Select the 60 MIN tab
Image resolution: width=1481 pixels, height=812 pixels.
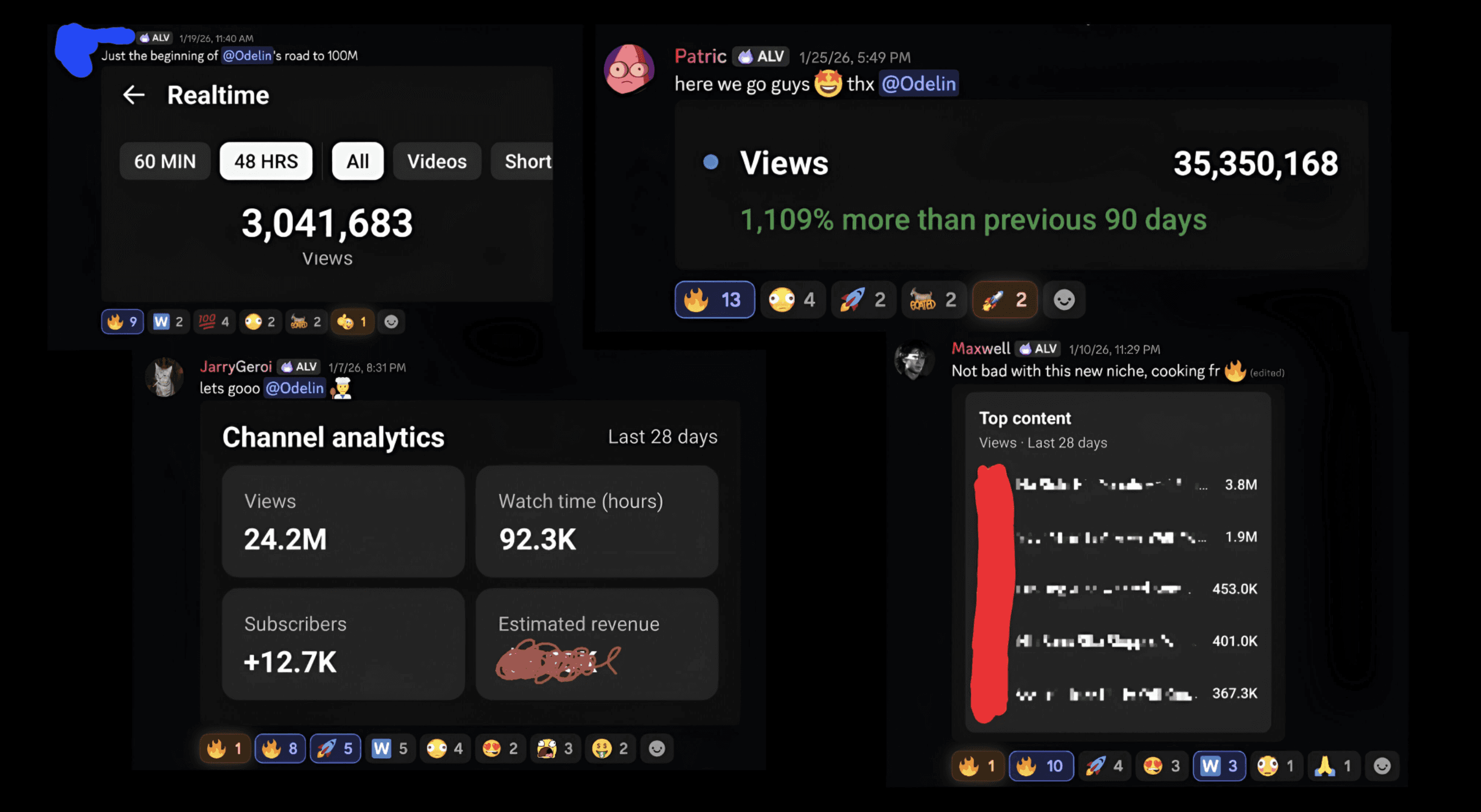pos(165,162)
